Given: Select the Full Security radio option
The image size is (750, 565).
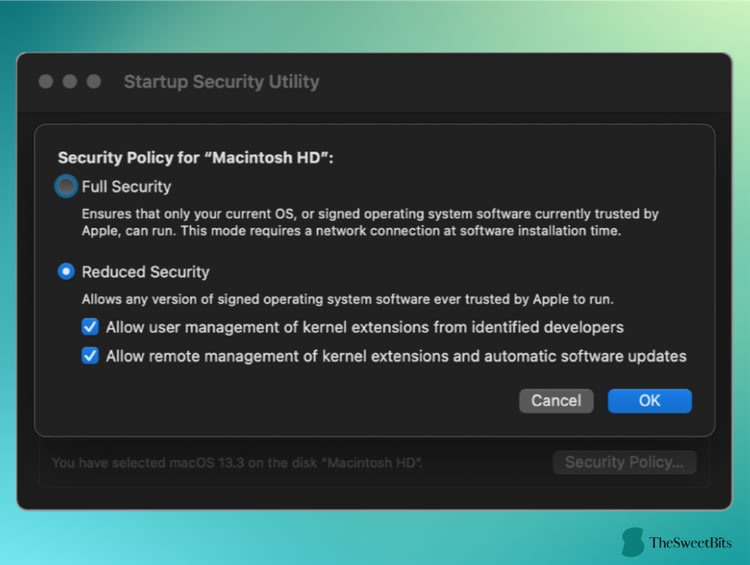Looking at the screenshot, I should click(x=66, y=187).
